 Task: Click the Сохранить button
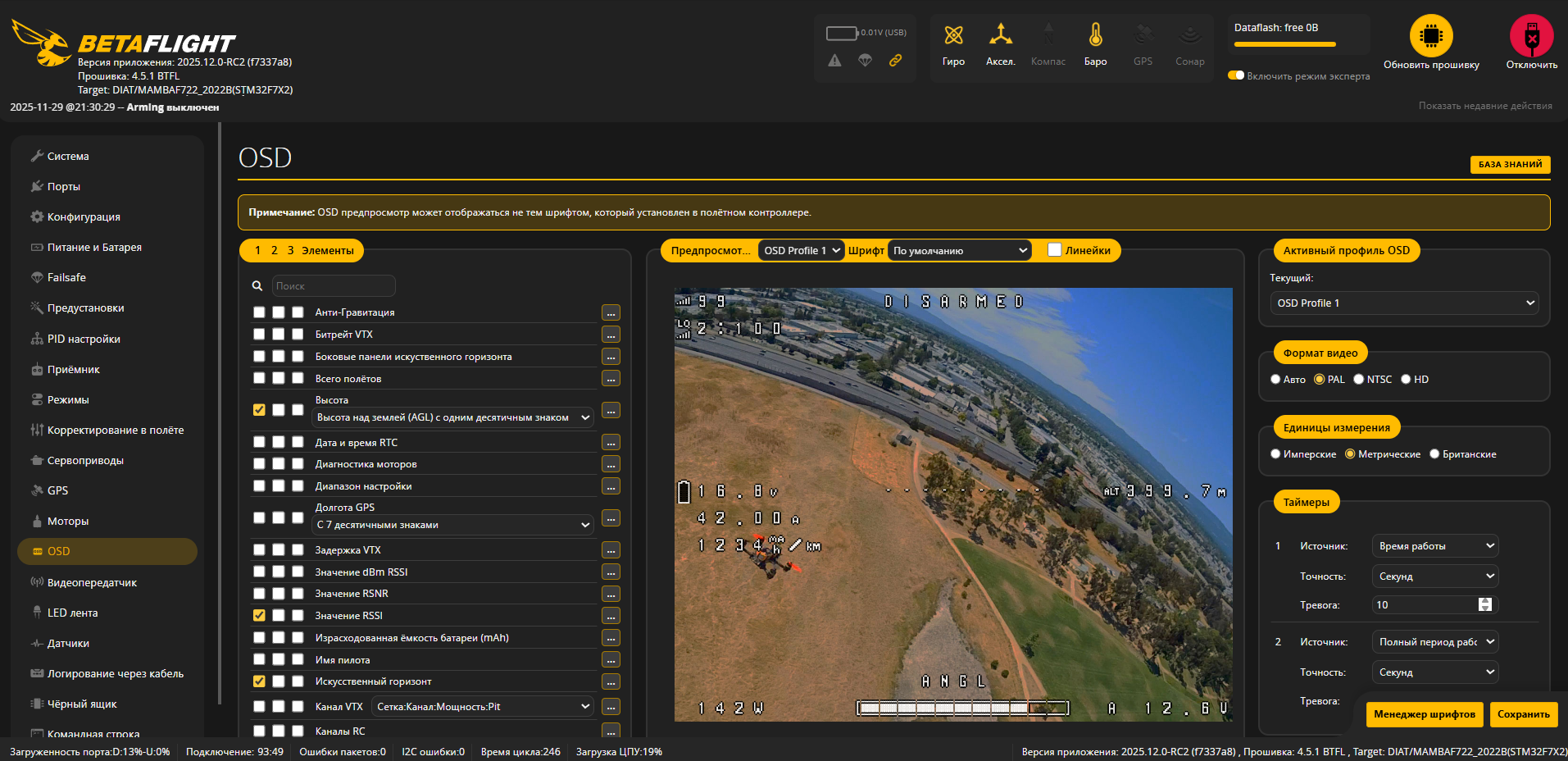click(1523, 714)
